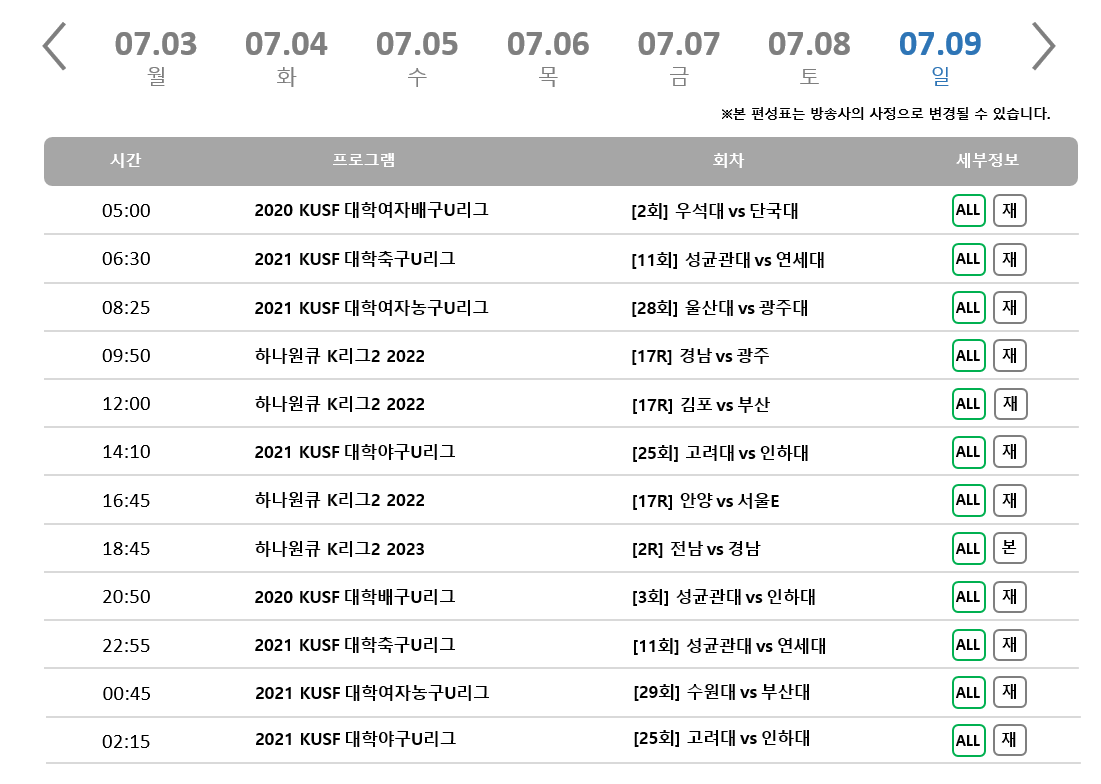The width and height of the screenshot is (1101, 784).
Task: Click ALL badge in 14:10 row
Action: (x=968, y=452)
